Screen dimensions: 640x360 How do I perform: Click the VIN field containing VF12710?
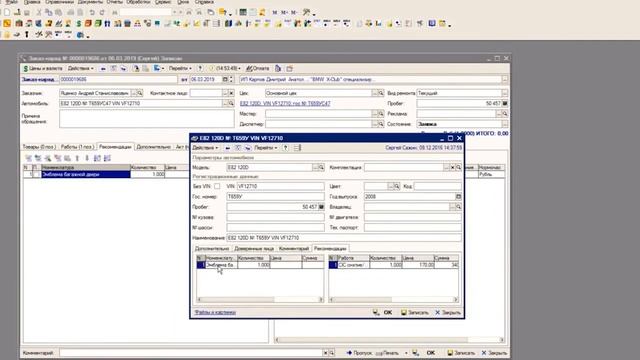coord(280,187)
